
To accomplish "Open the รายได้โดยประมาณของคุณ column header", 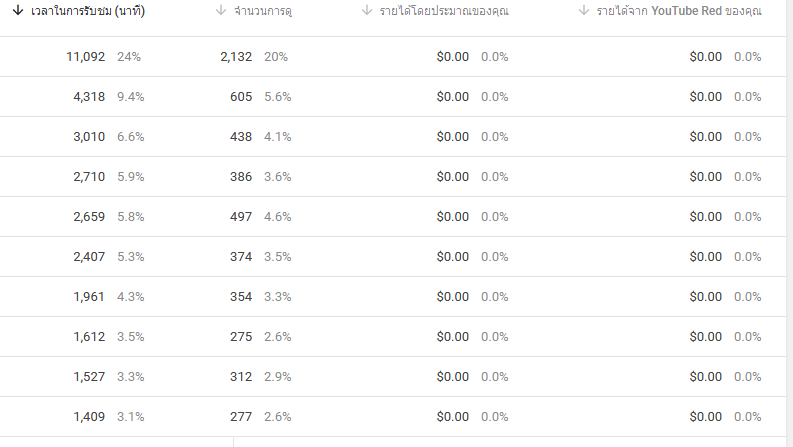I will (x=445, y=12).
